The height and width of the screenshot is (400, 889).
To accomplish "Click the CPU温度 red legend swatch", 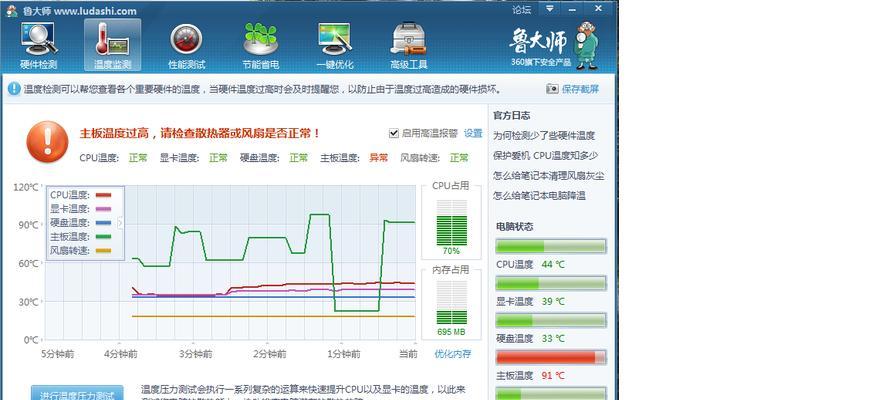I will pyautogui.click(x=103, y=195).
